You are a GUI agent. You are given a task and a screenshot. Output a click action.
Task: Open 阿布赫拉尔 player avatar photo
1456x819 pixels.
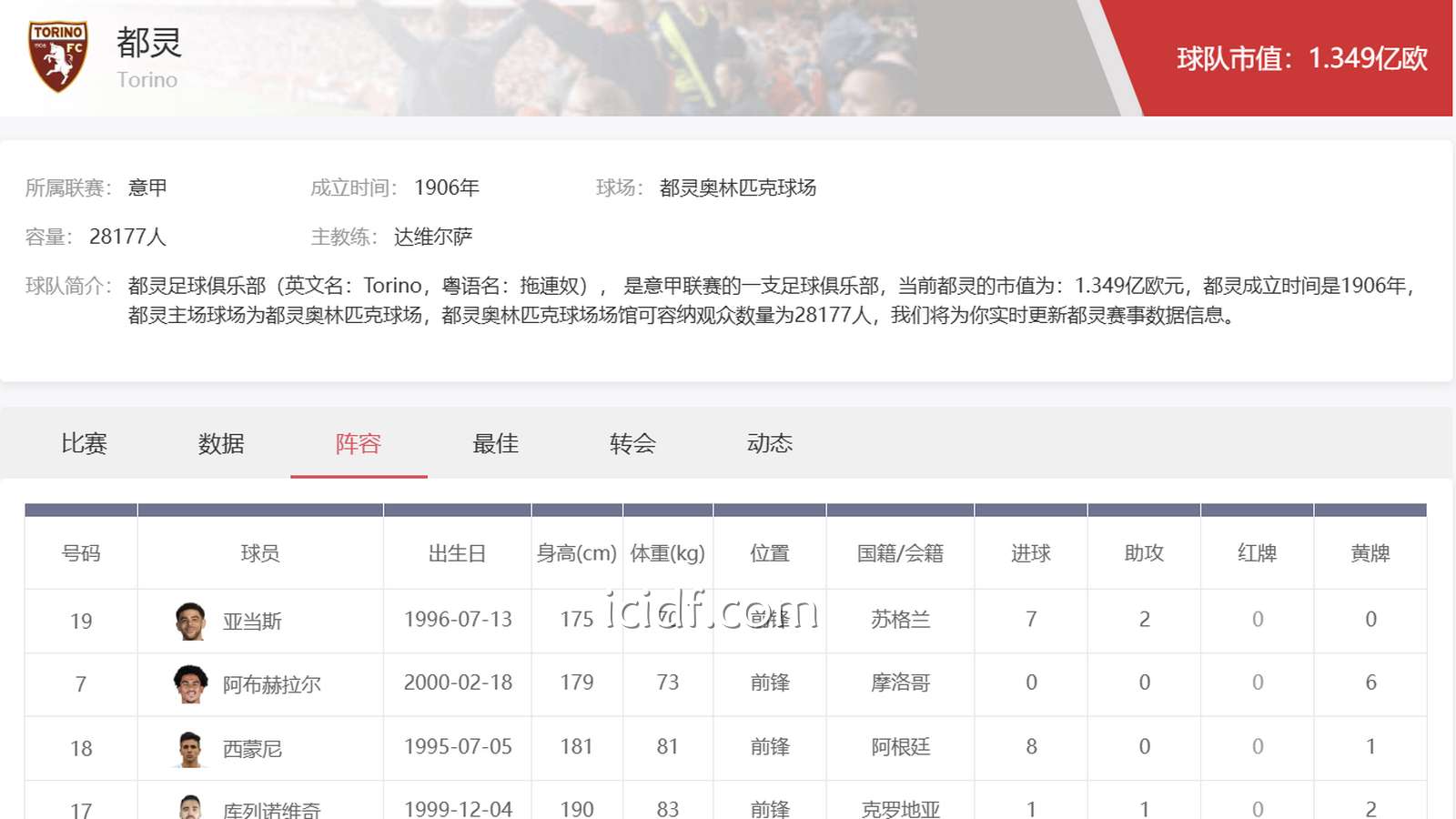point(190,684)
